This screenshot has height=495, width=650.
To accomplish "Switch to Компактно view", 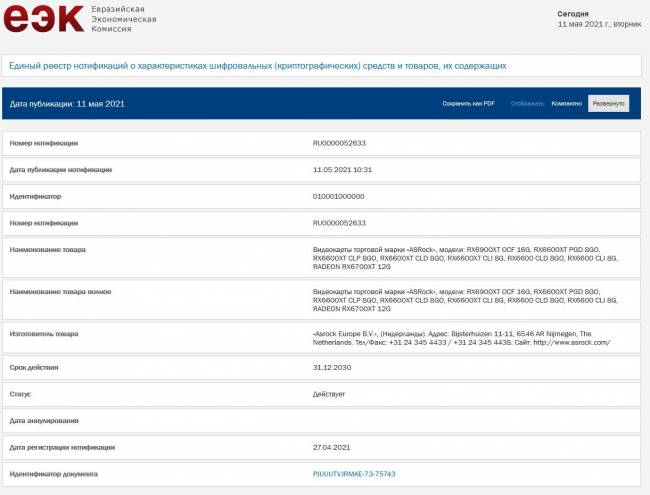I will point(566,103).
